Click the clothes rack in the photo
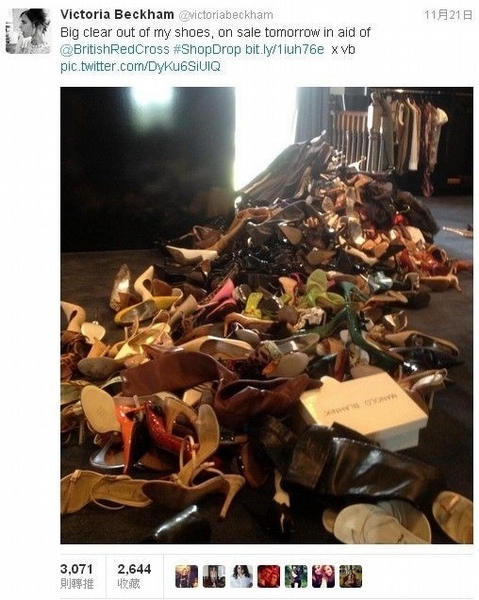The height and width of the screenshot is (600, 479). [407, 138]
